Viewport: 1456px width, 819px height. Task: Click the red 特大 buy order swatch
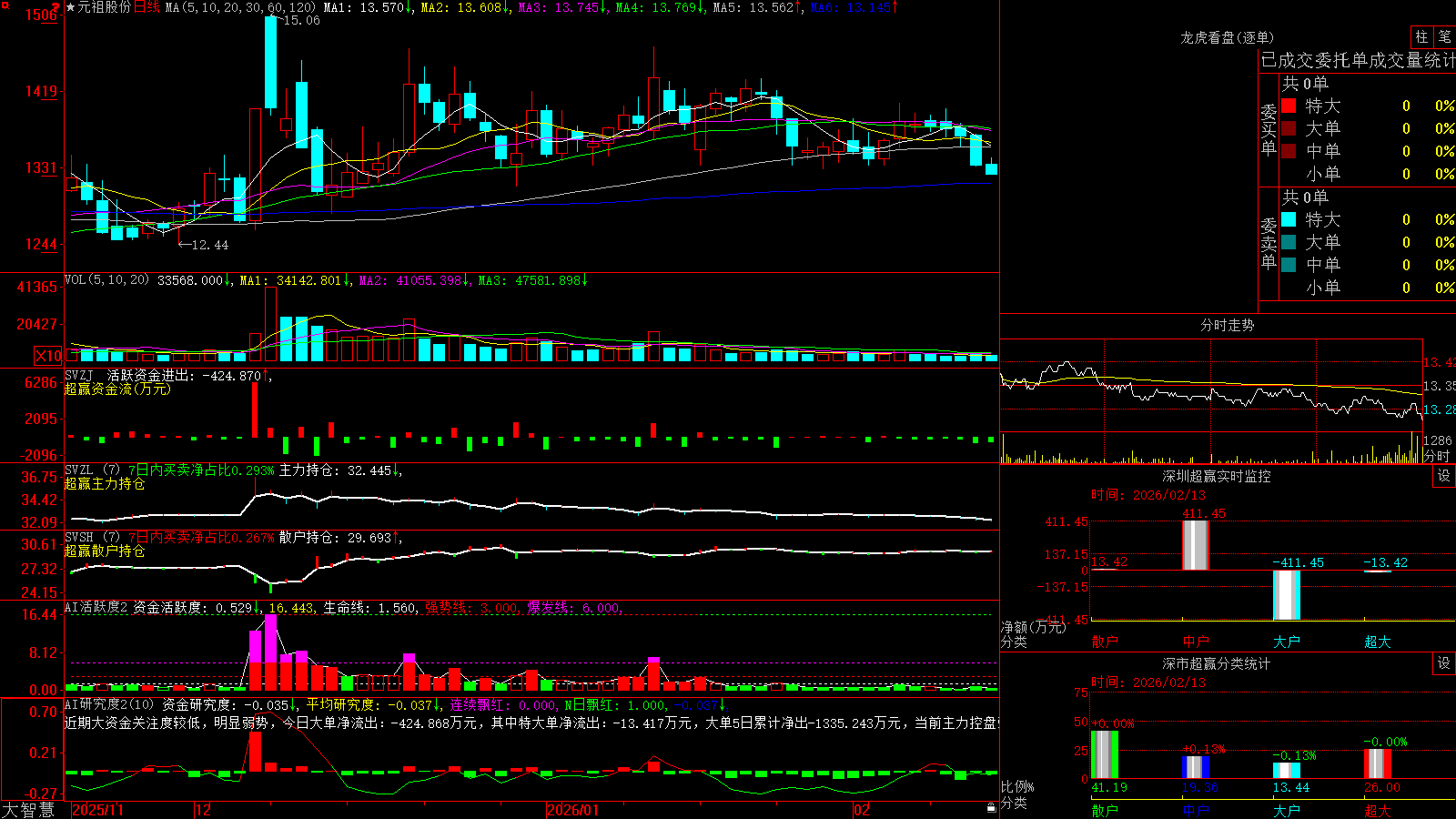(1289, 106)
